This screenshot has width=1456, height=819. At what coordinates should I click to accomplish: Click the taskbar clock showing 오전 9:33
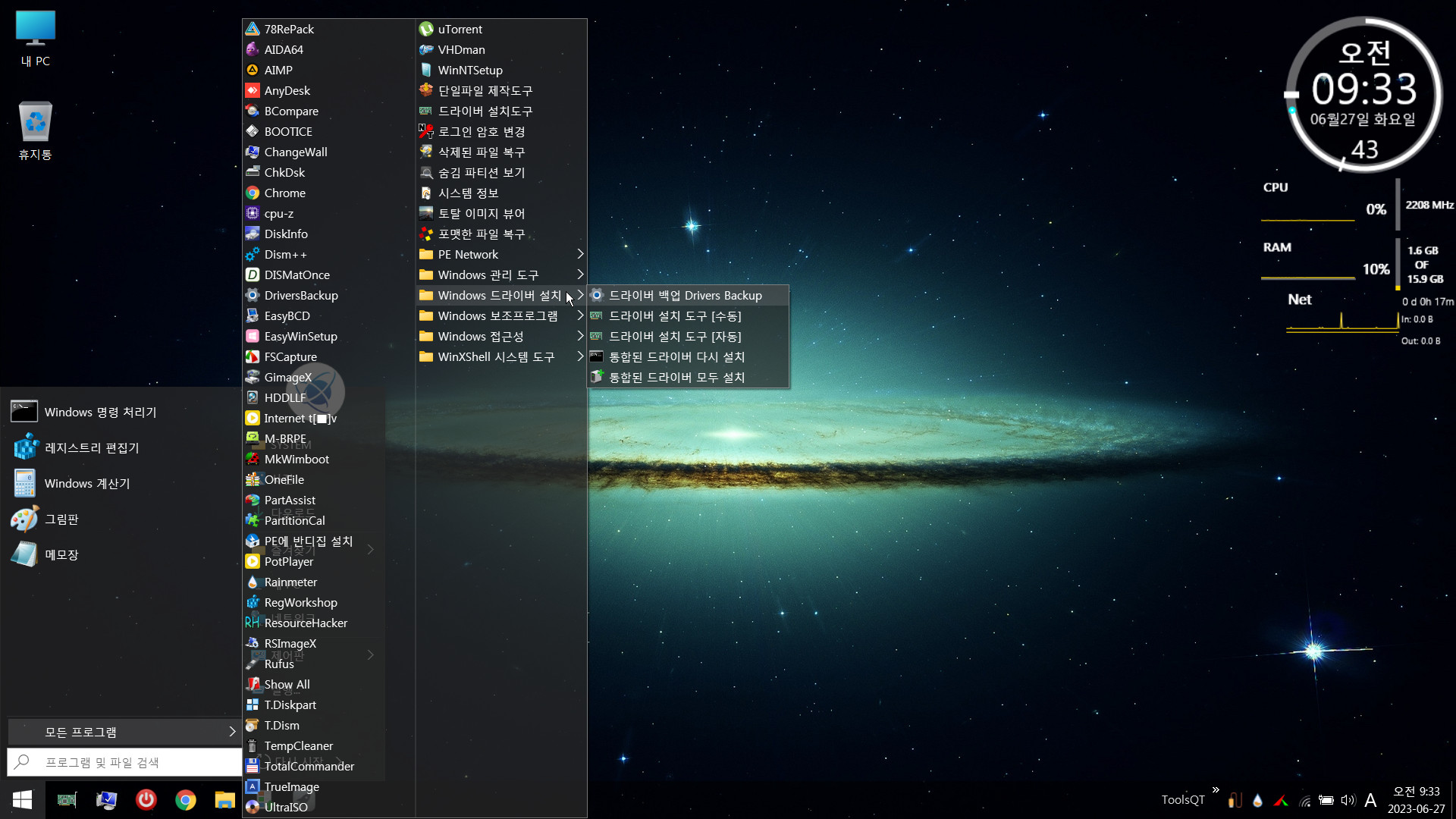1416,800
